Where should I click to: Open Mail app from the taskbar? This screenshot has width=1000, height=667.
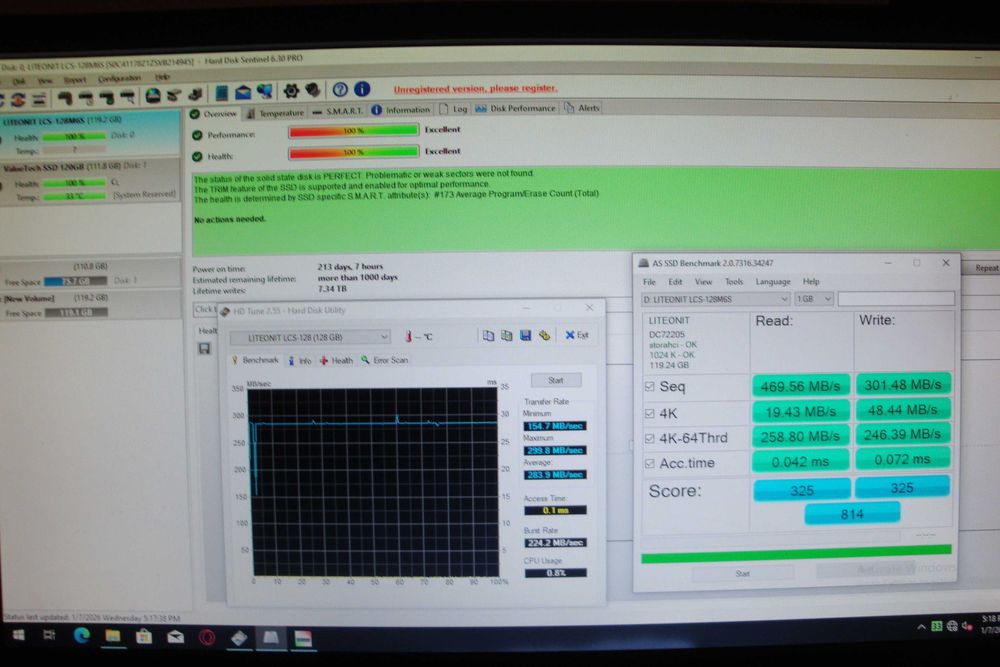175,637
